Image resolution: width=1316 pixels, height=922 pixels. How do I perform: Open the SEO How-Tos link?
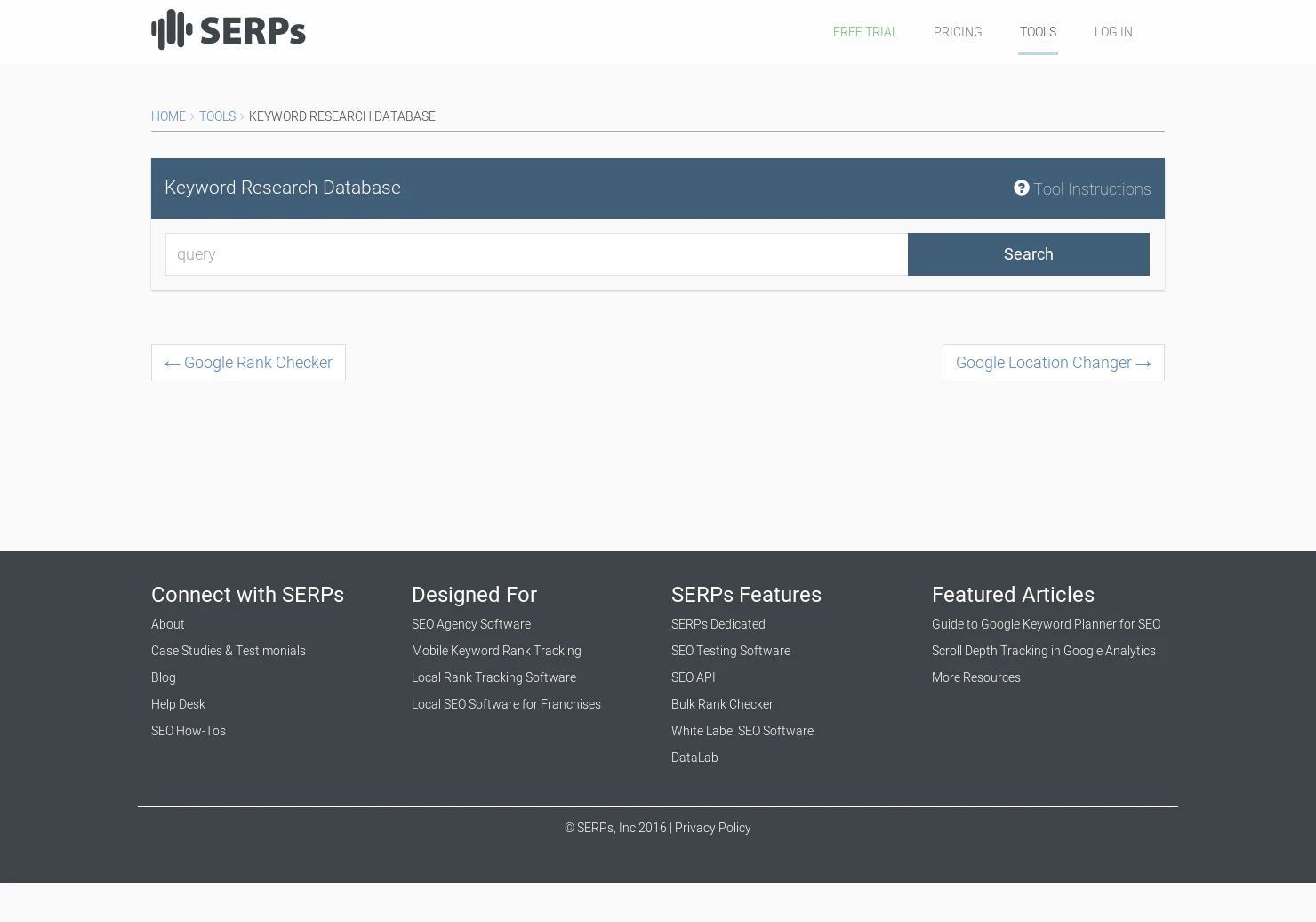(x=189, y=731)
